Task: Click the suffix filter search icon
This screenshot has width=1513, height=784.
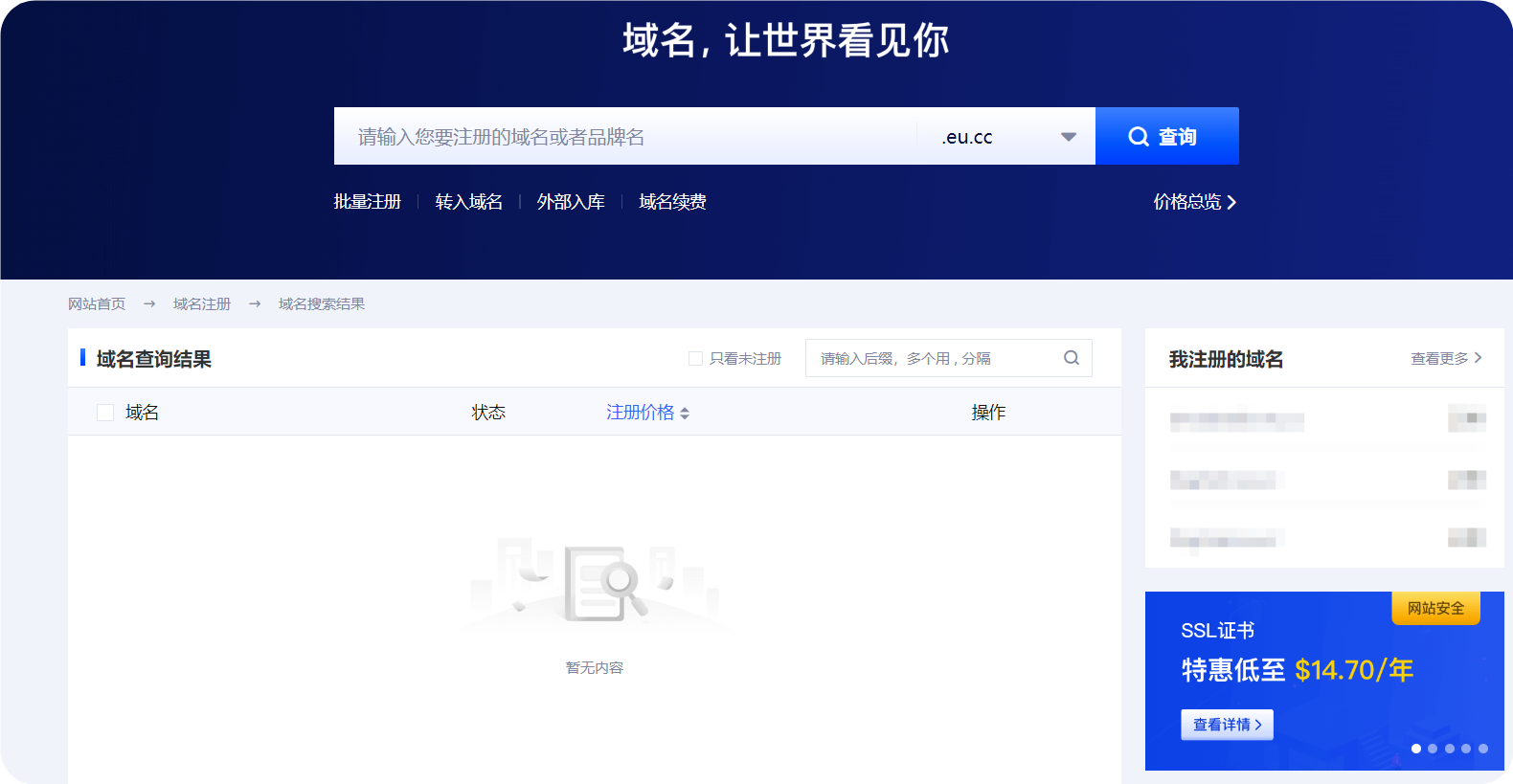Action: coord(1072,358)
